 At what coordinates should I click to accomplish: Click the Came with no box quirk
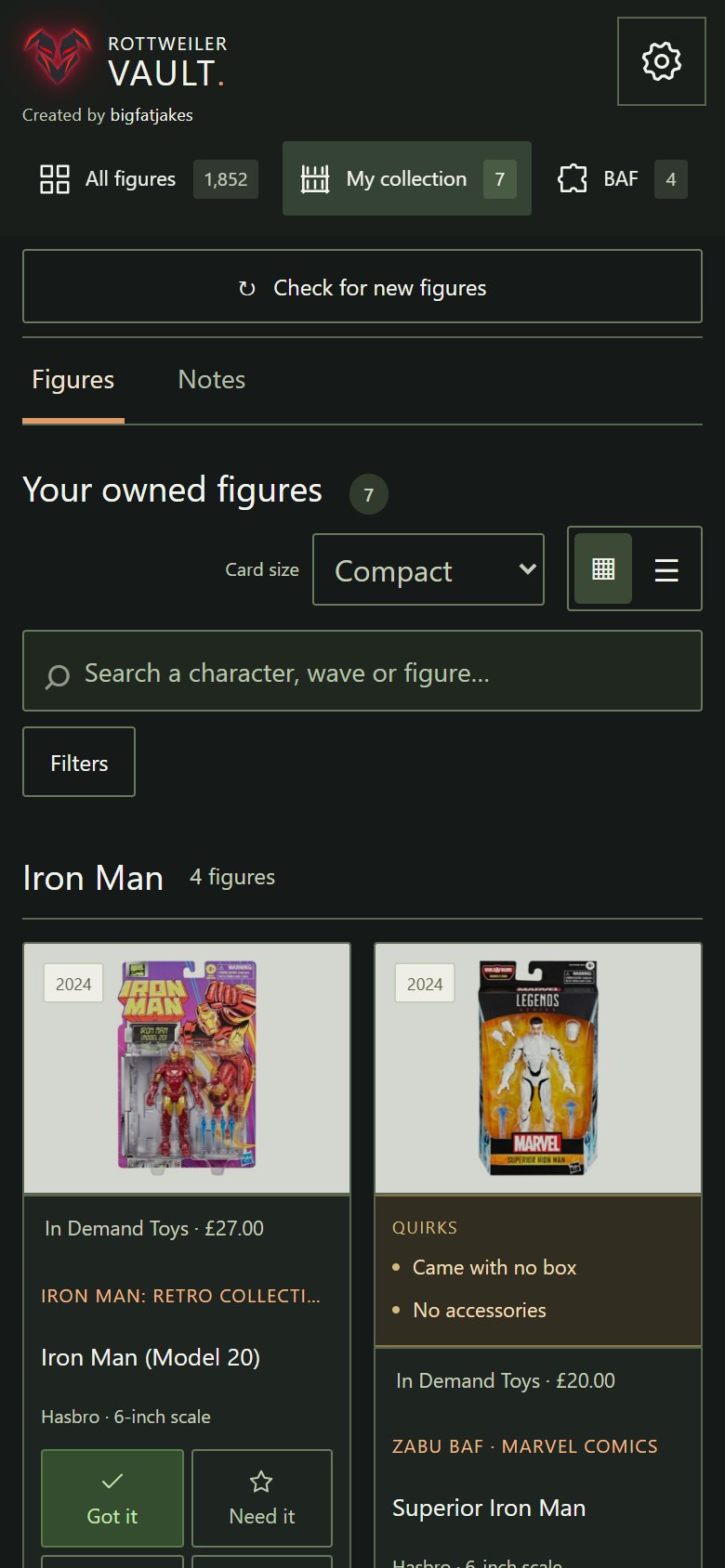[494, 1267]
